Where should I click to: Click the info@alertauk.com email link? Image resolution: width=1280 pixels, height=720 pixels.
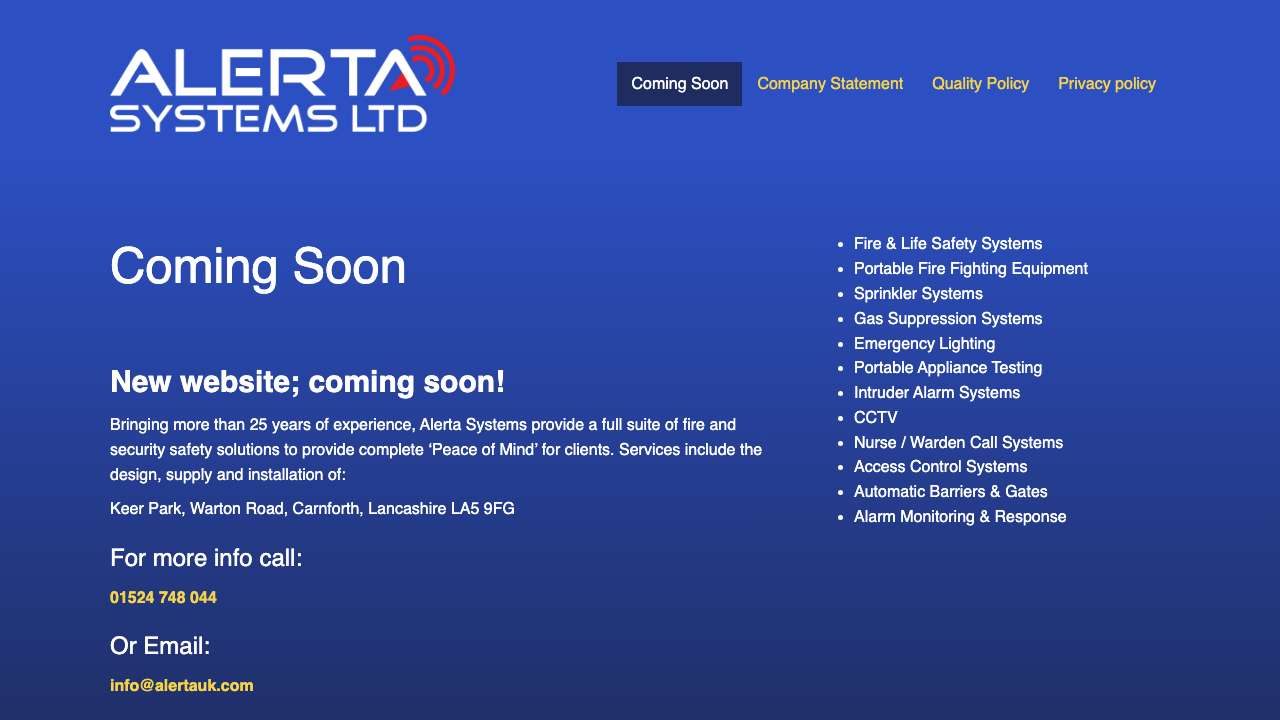point(181,685)
